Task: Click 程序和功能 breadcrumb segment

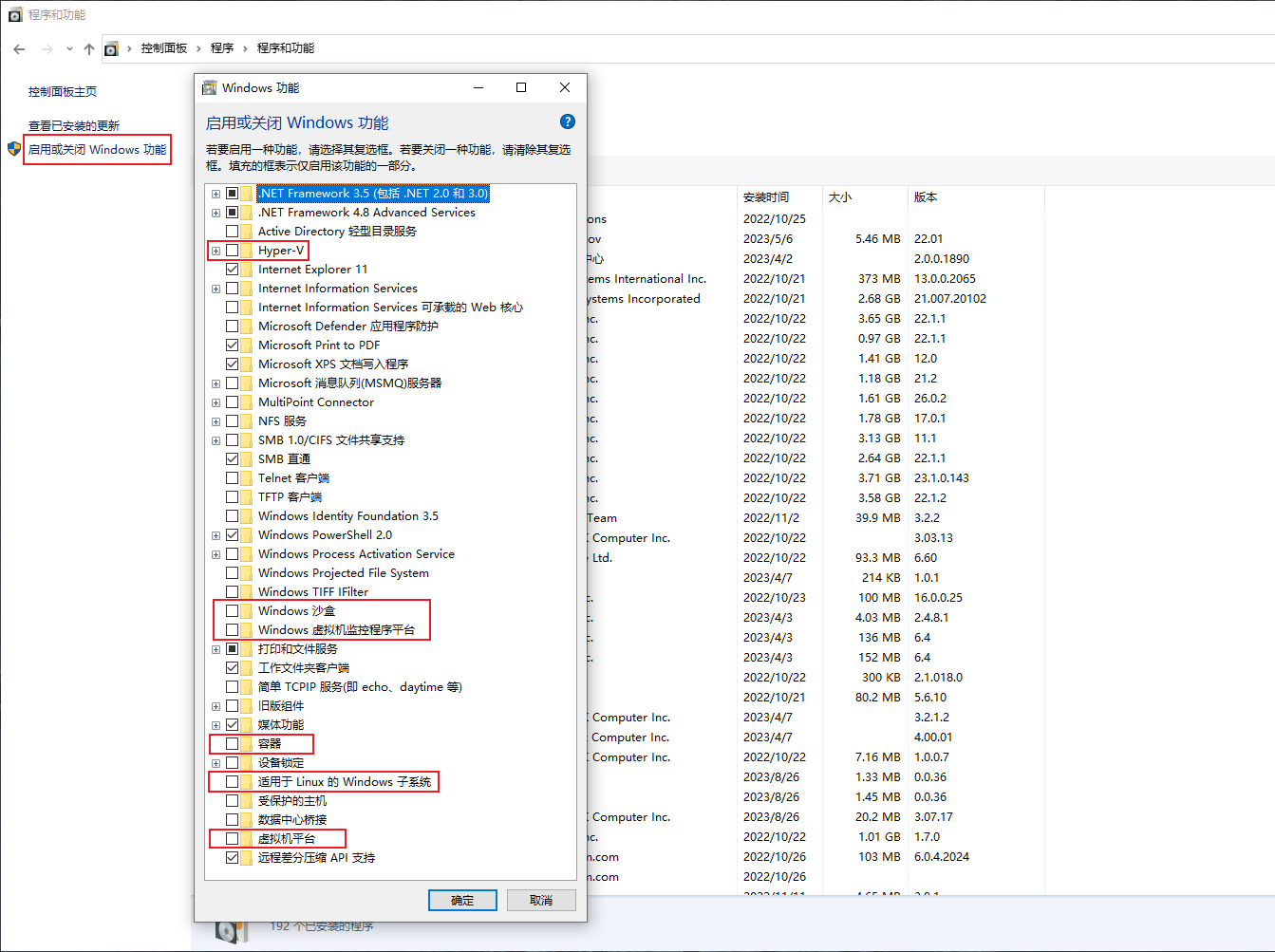Action: pos(286,48)
